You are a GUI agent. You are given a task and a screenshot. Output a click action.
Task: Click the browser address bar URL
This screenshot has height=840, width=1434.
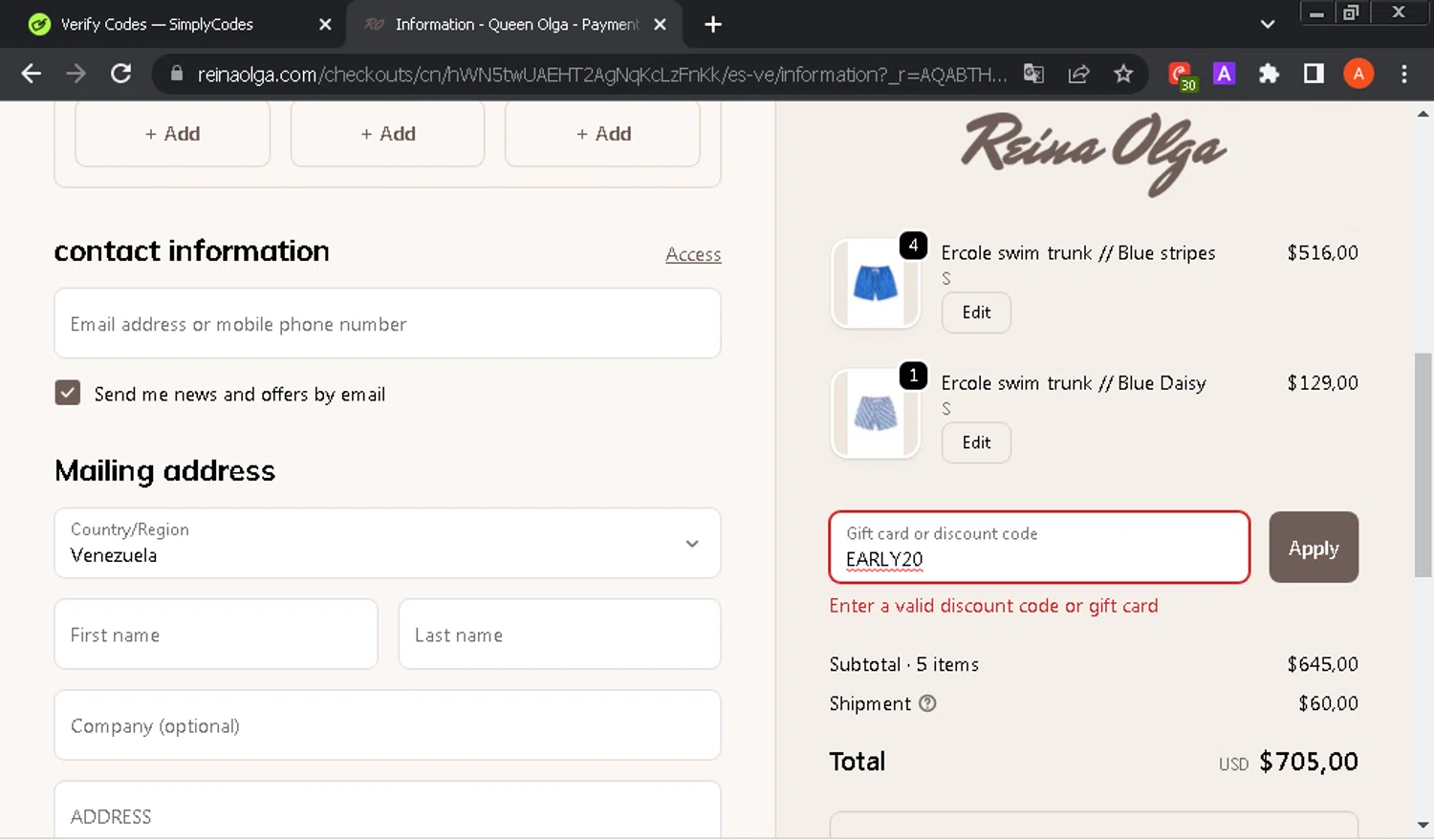[602, 74]
